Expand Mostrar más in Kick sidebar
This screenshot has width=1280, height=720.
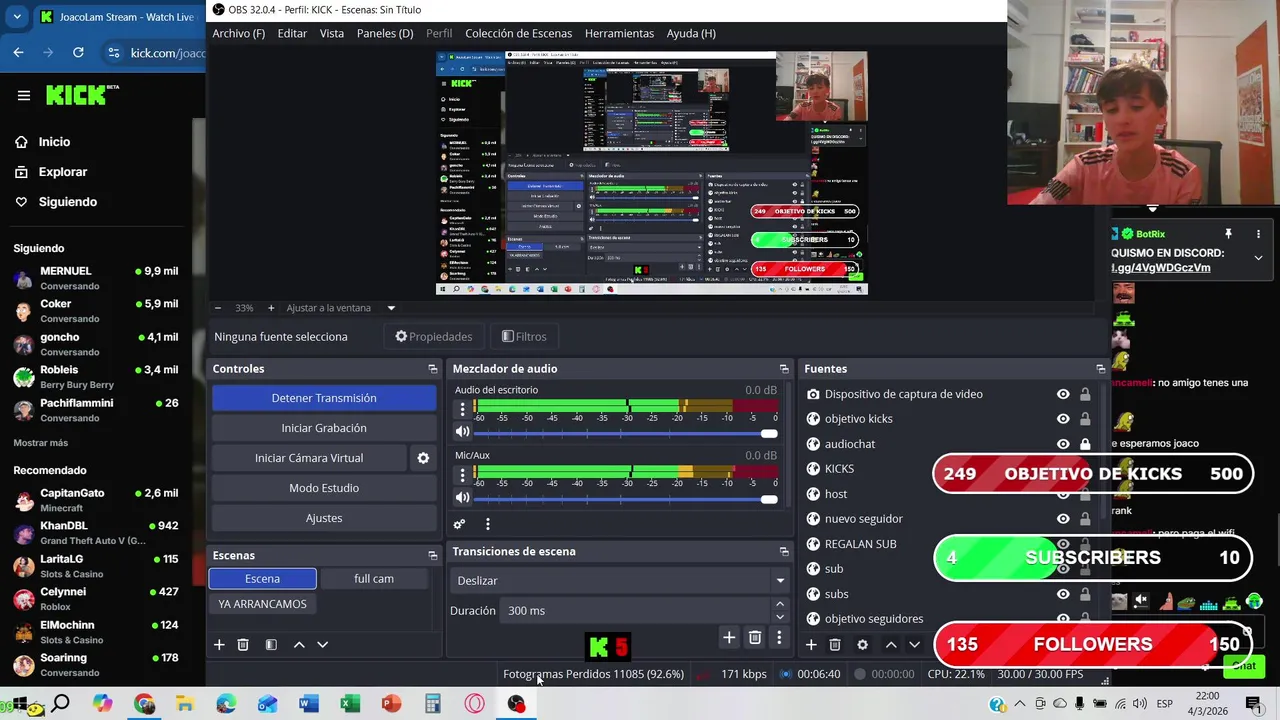click(41, 443)
